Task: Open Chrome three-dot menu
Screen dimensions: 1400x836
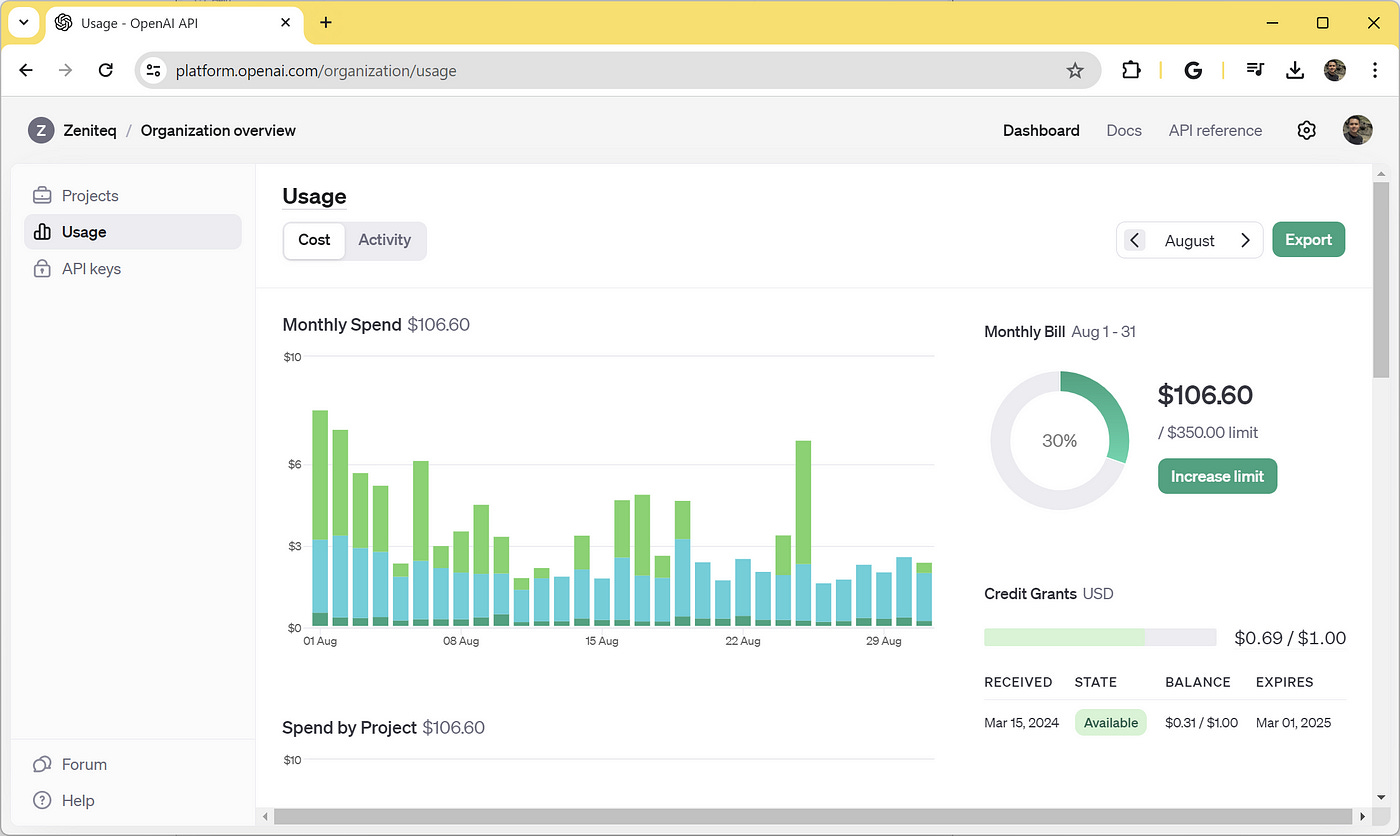Action: (1375, 70)
